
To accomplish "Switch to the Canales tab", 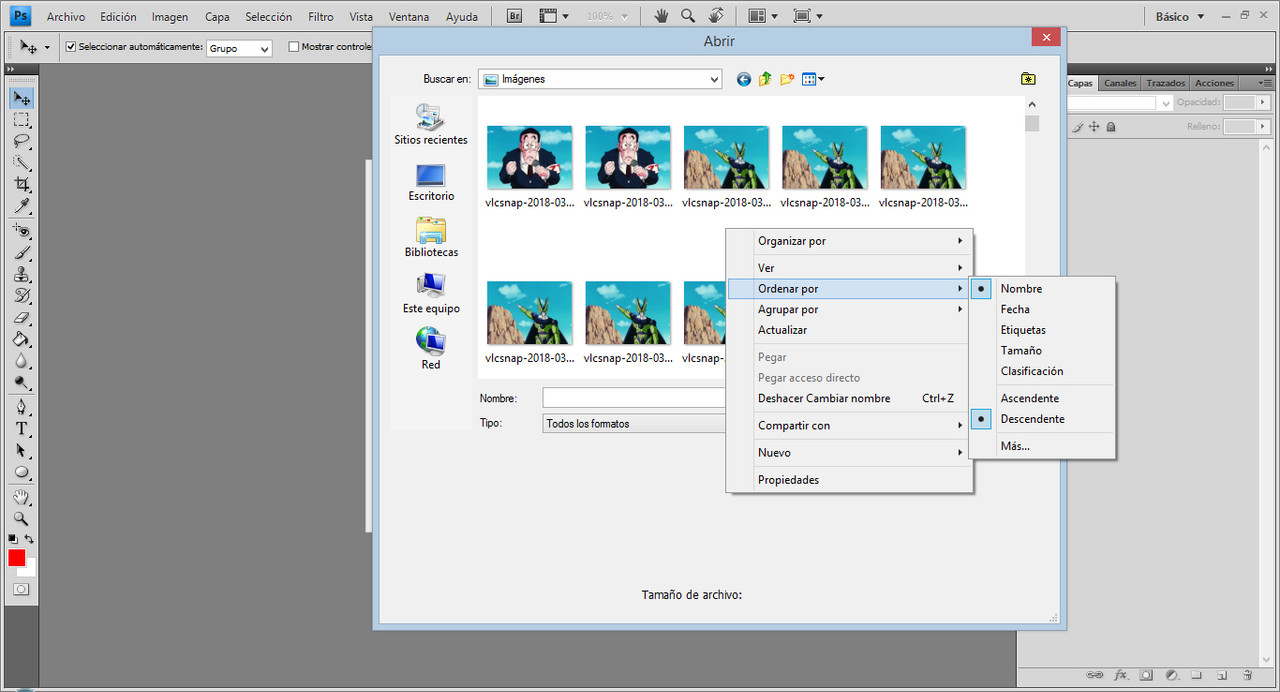I will click(1120, 83).
